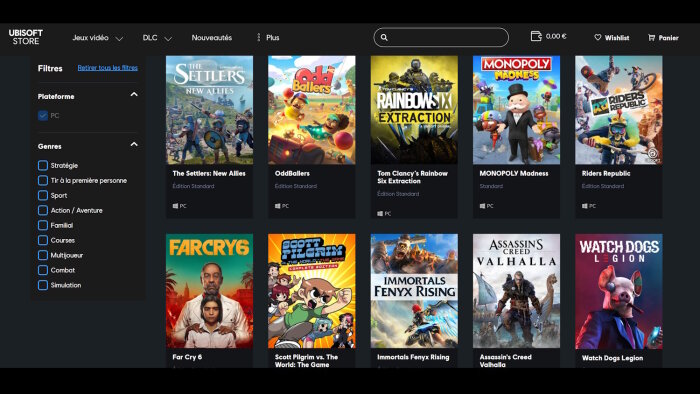
Task: Click inside the search input field
Action: click(441, 37)
